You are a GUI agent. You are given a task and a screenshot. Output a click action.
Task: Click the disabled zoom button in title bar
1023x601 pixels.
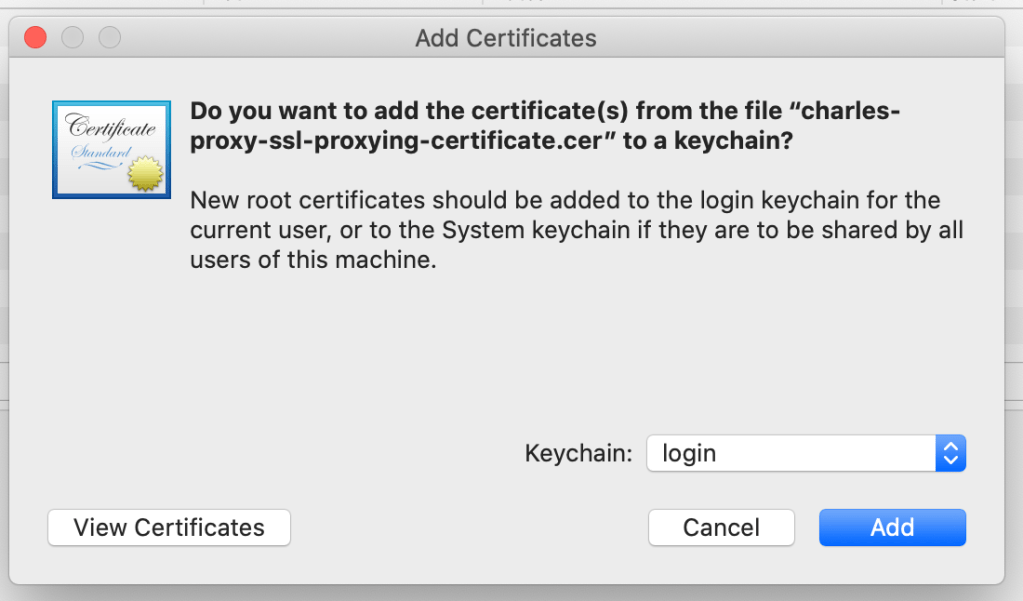click(x=109, y=38)
